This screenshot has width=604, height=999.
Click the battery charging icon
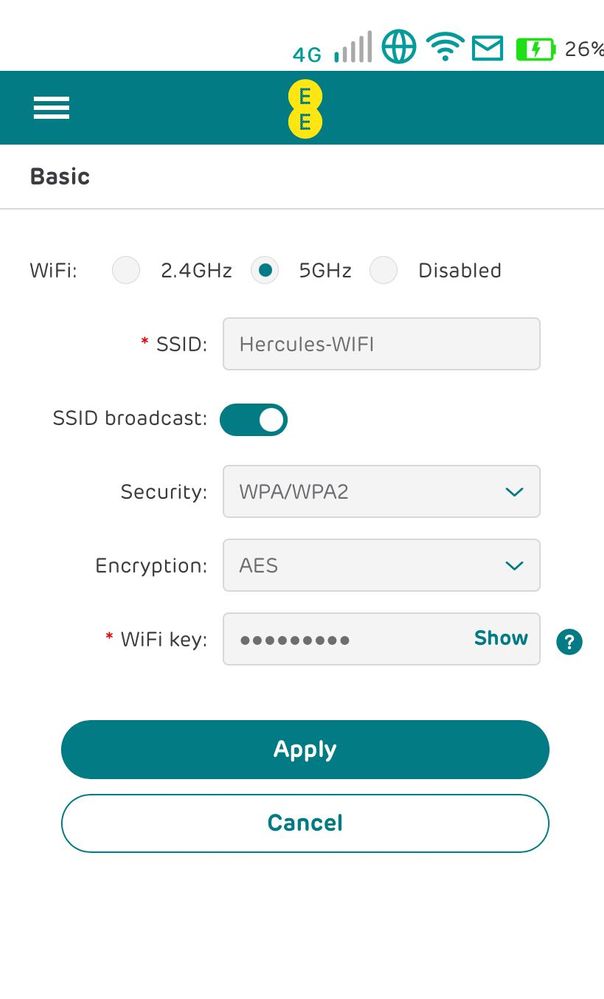click(535, 48)
